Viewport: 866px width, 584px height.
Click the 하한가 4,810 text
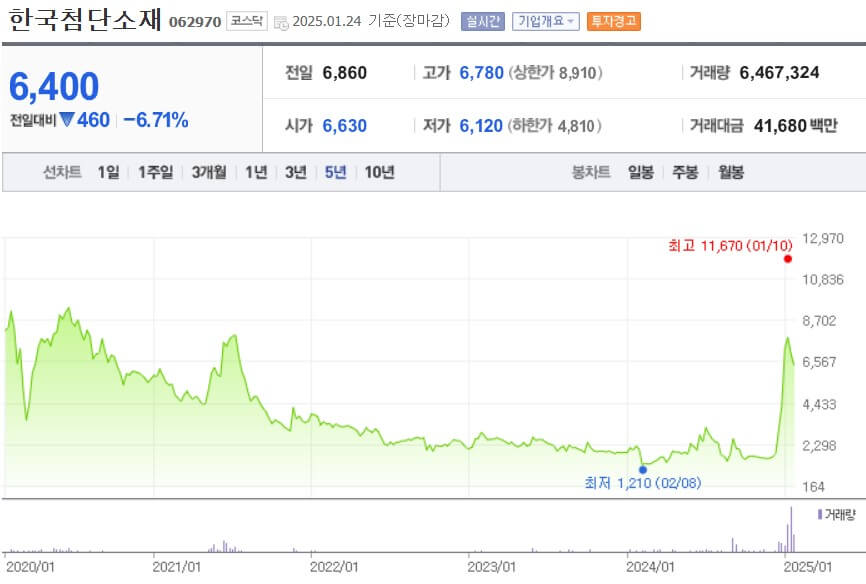555,126
